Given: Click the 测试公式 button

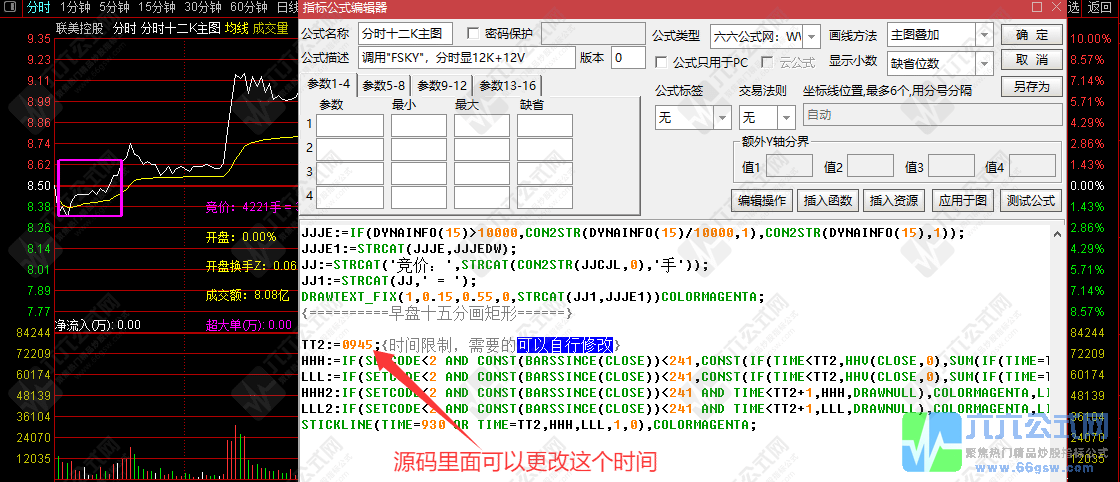Looking at the screenshot, I should 1031,200.
